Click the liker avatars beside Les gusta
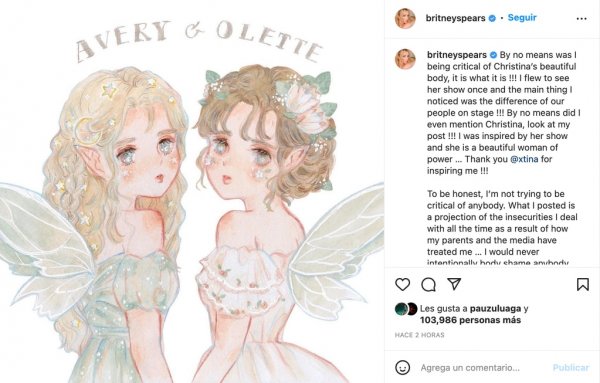Viewport: 600px width, 383px height. click(x=406, y=309)
